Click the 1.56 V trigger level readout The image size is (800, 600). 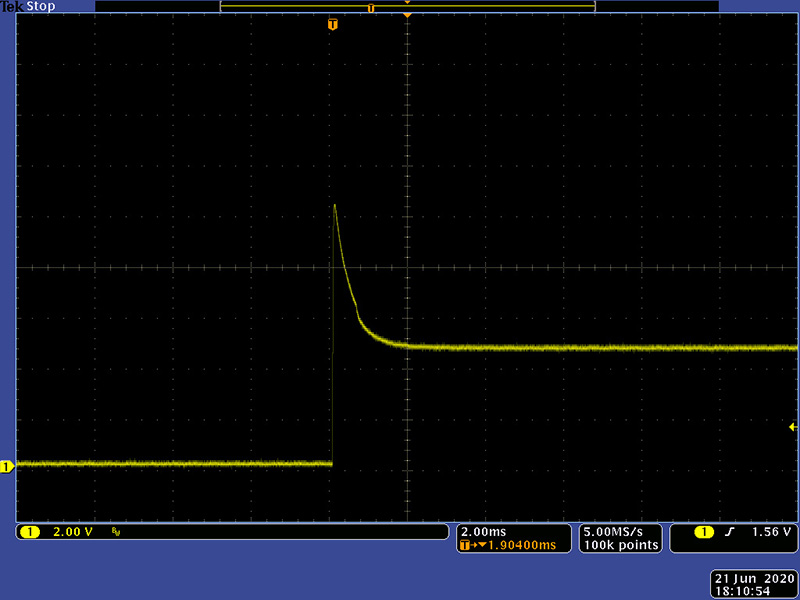772,532
